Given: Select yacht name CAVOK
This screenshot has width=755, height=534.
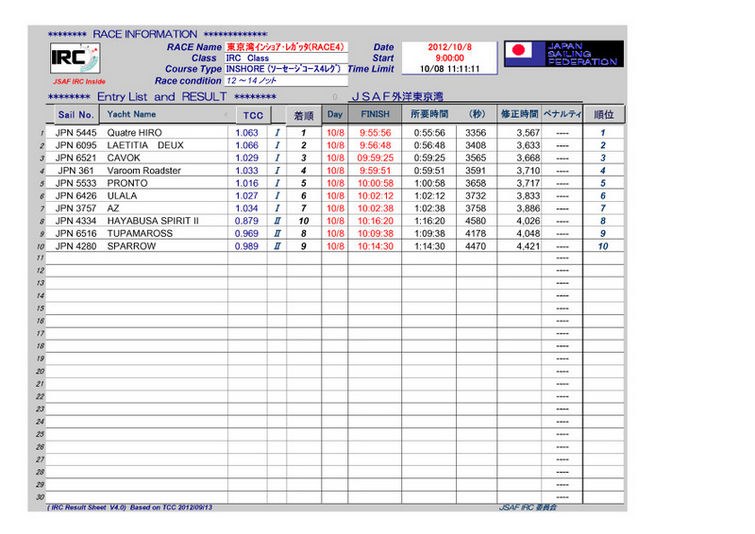Looking at the screenshot, I should 124,157.
